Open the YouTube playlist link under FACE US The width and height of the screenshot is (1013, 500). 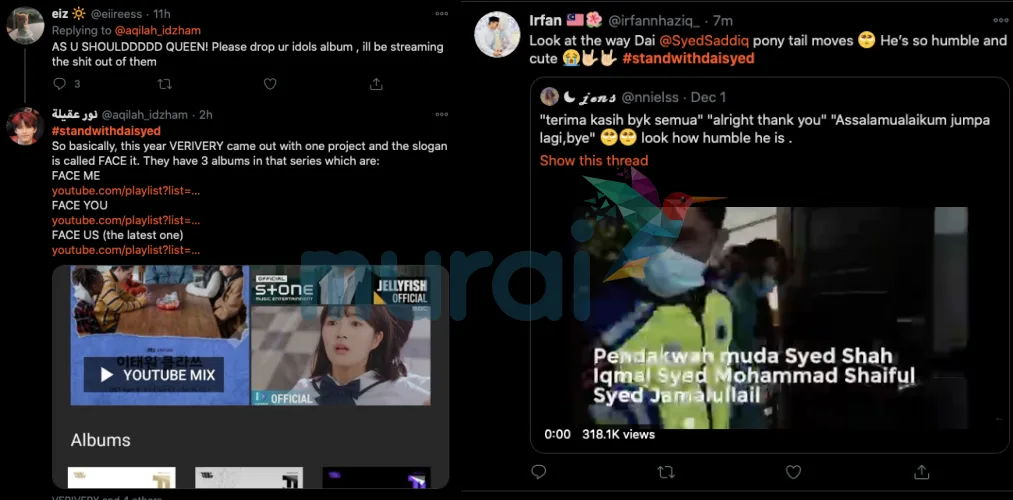pos(126,249)
